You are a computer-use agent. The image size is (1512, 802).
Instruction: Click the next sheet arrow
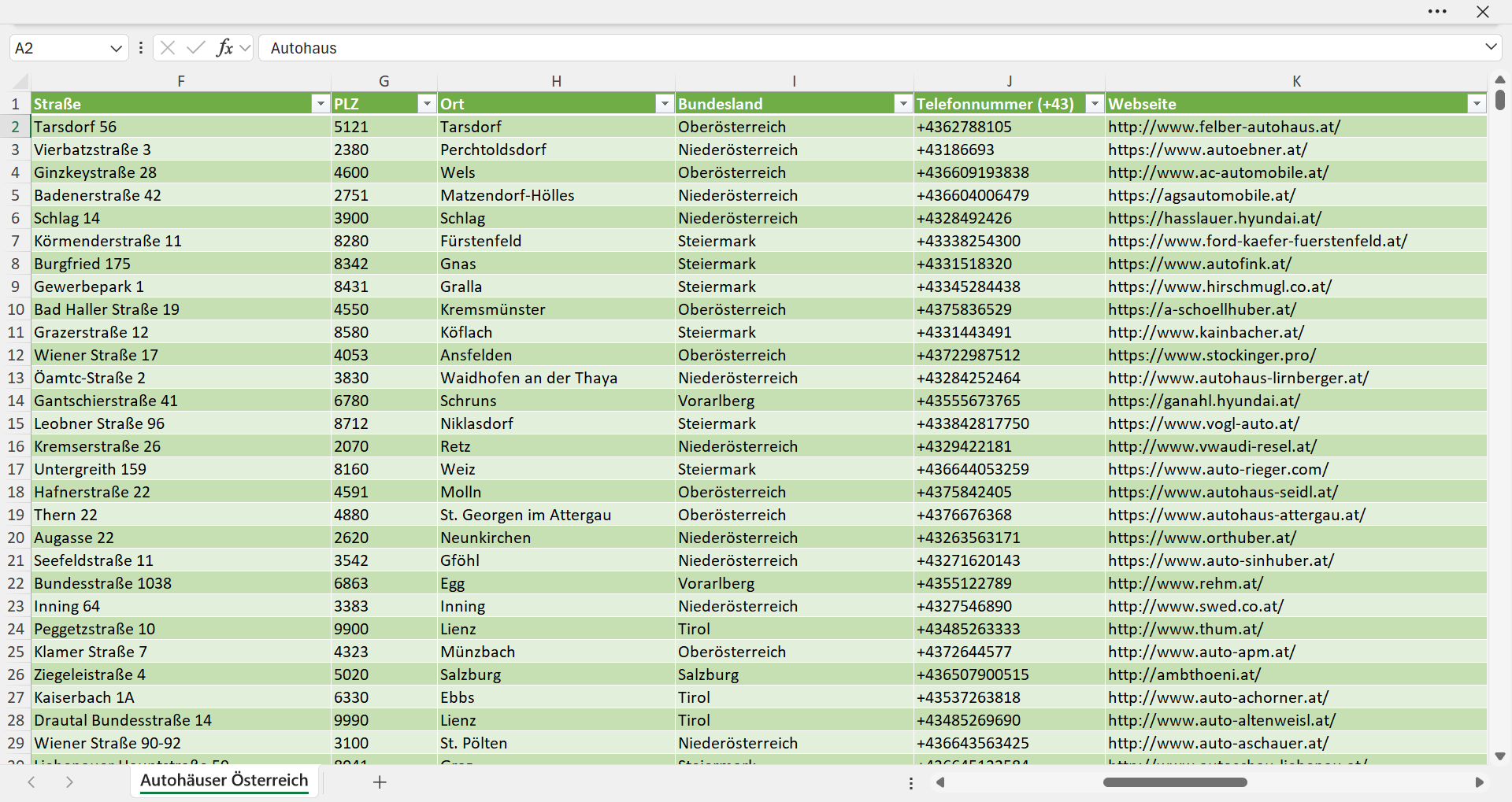[x=69, y=782]
